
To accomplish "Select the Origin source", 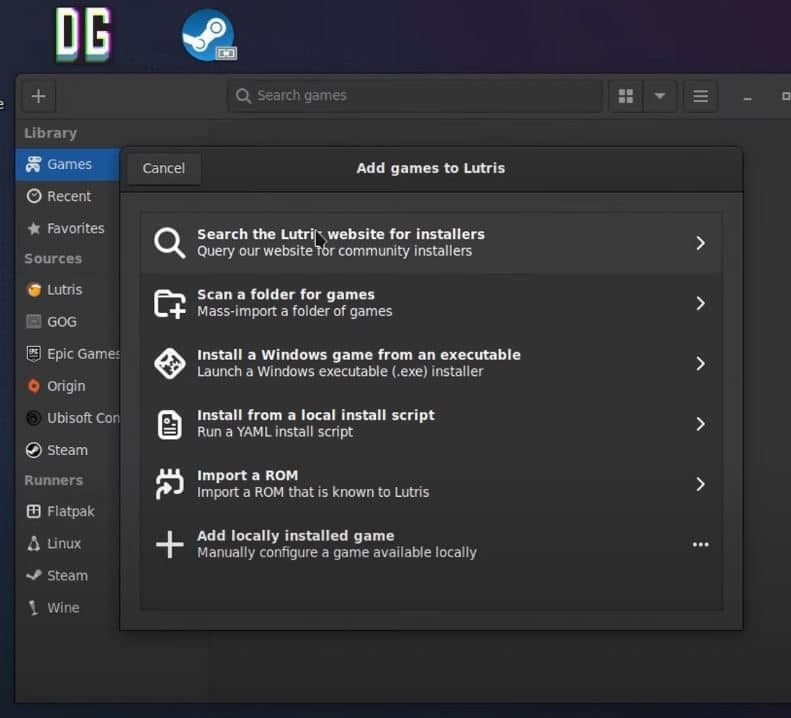I will (x=68, y=386).
